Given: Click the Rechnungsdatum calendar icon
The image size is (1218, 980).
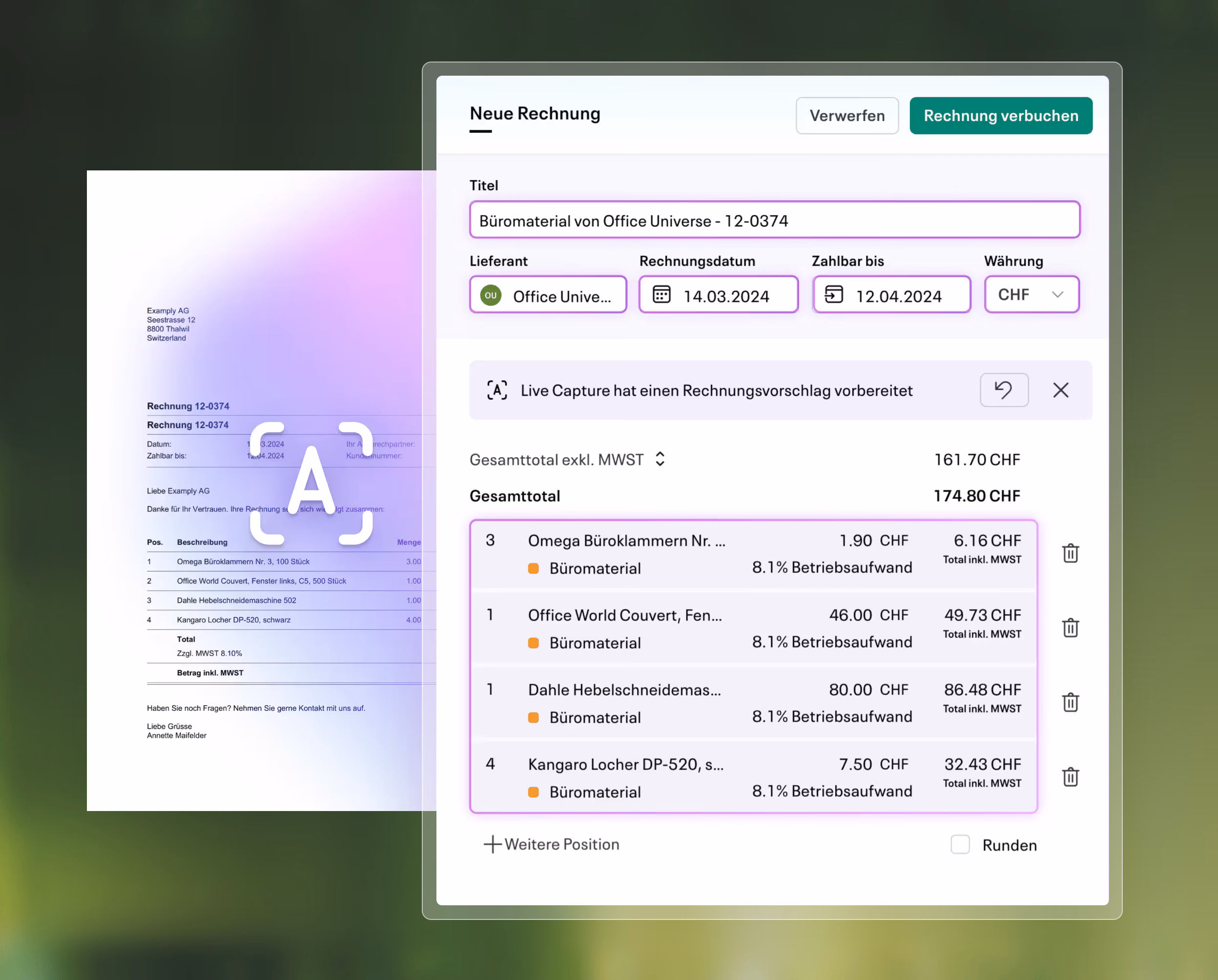Looking at the screenshot, I should (661, 294).
